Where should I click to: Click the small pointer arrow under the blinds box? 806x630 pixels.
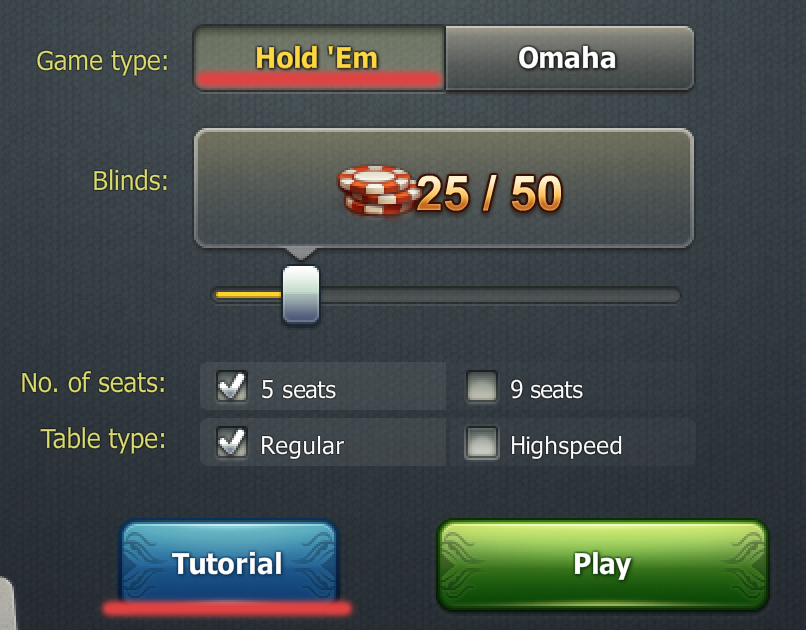point(301,253)
